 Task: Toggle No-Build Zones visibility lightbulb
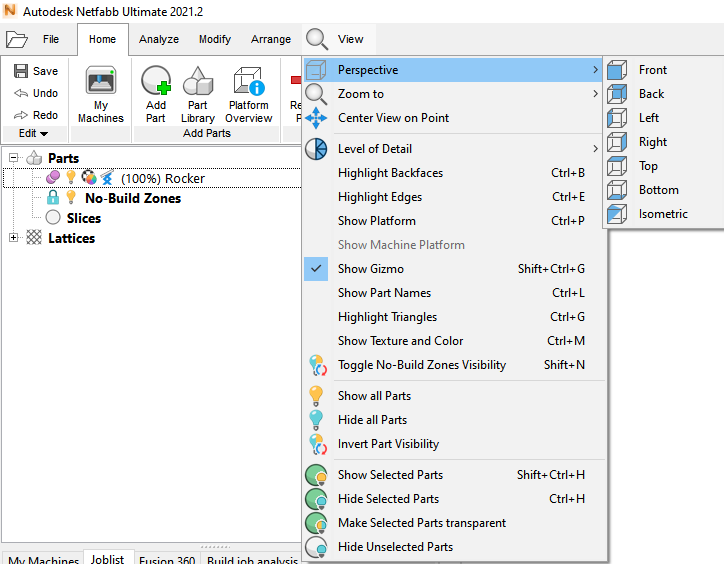(x=71, y=197)
